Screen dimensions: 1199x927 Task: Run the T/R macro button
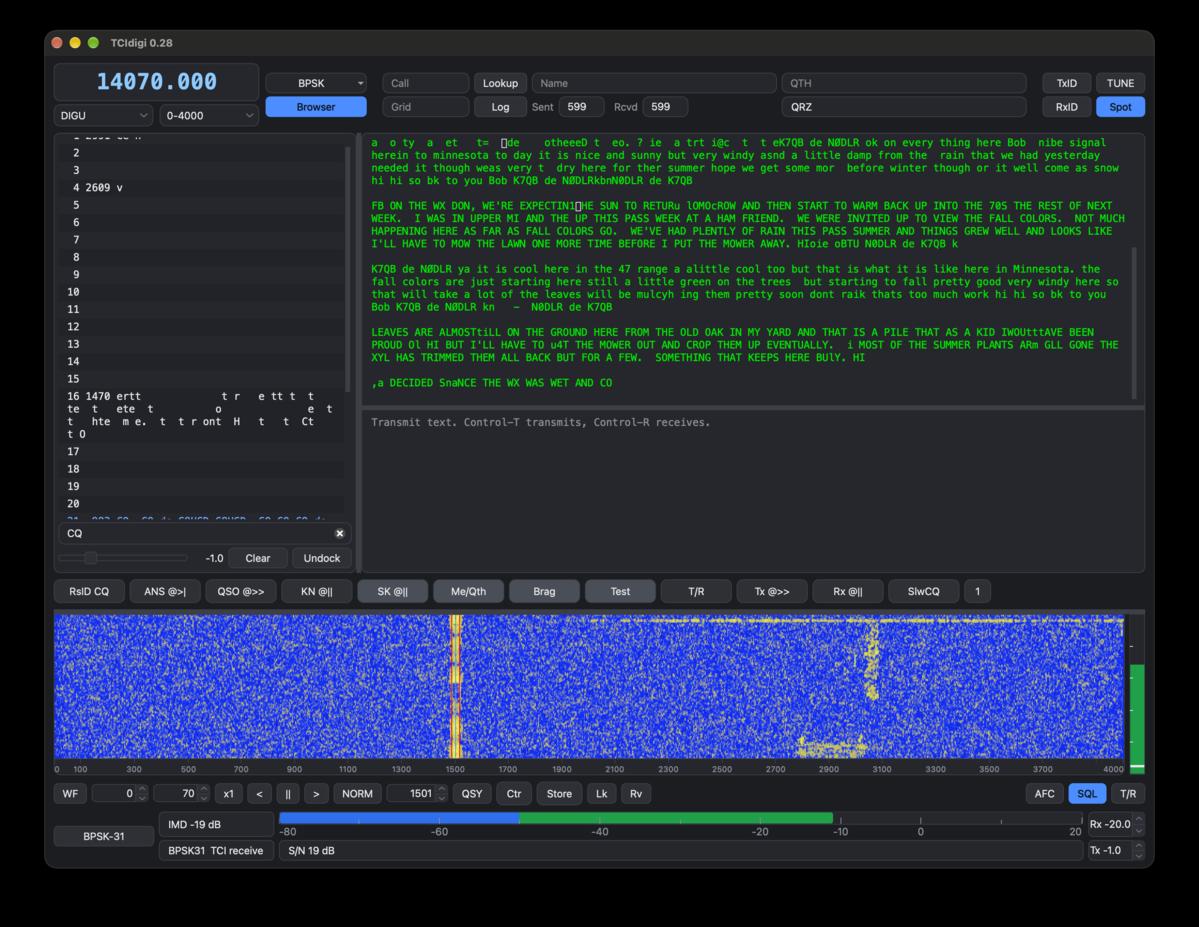pyautogui.click(x=696, y=591)
